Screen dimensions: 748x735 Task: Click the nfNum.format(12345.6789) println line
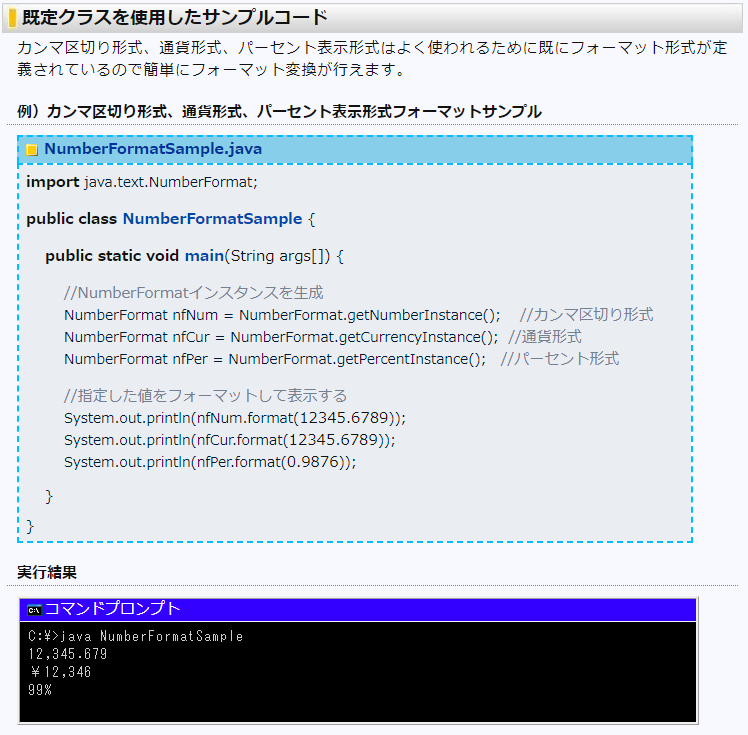[235, 418]
